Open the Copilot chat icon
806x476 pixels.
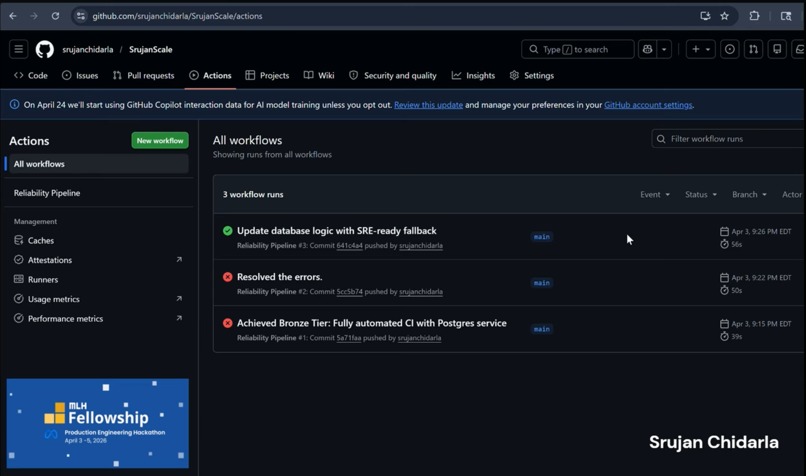click(x=648, y=49)
